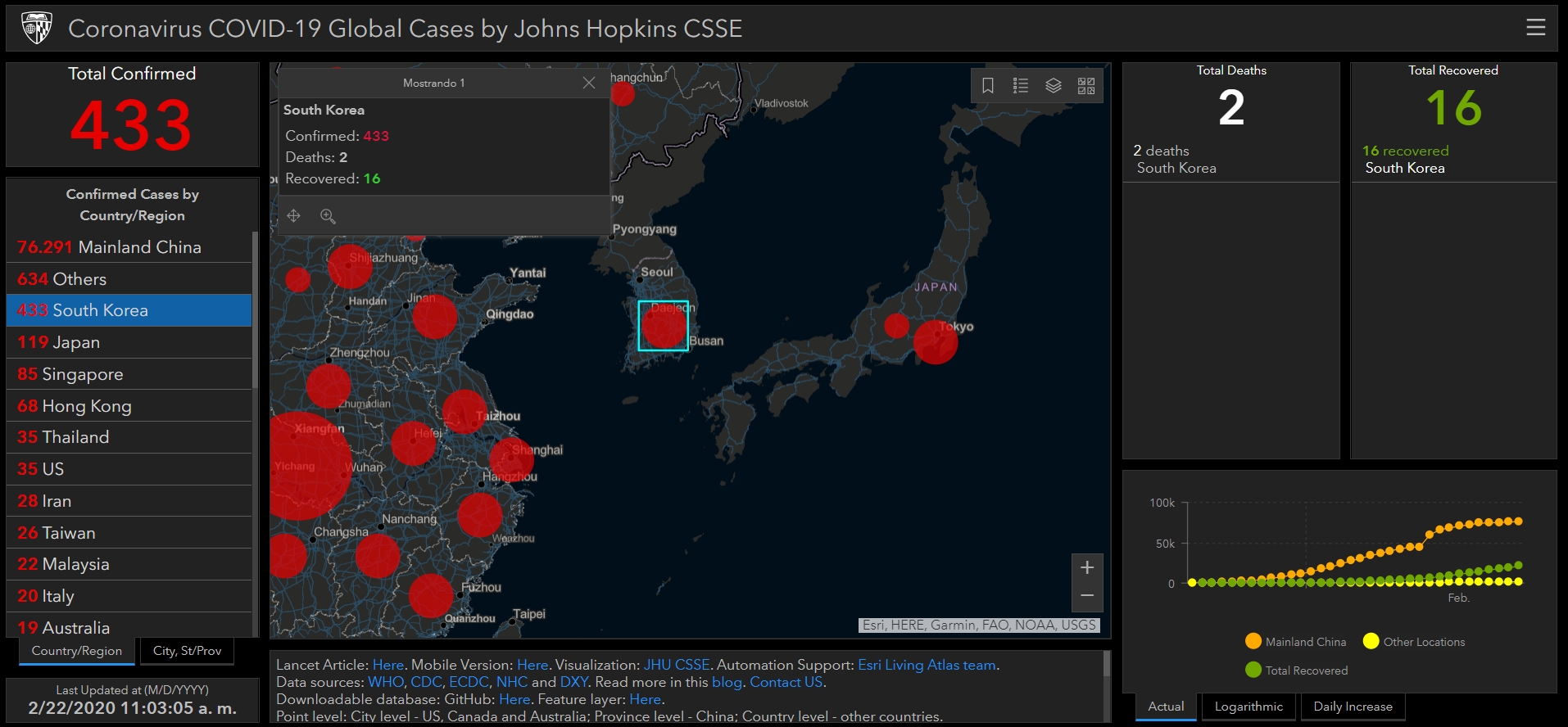Open the hamburger menu in the header

tap(1535, 27)
